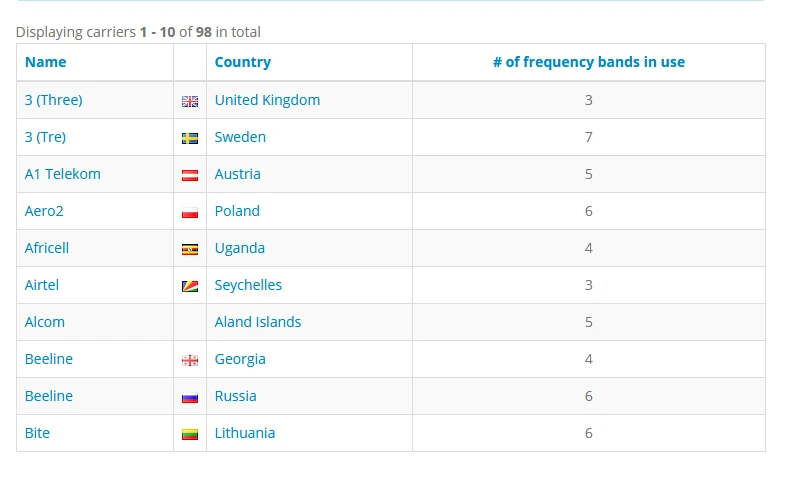Select the Lithuania country link

coord(245,433)
